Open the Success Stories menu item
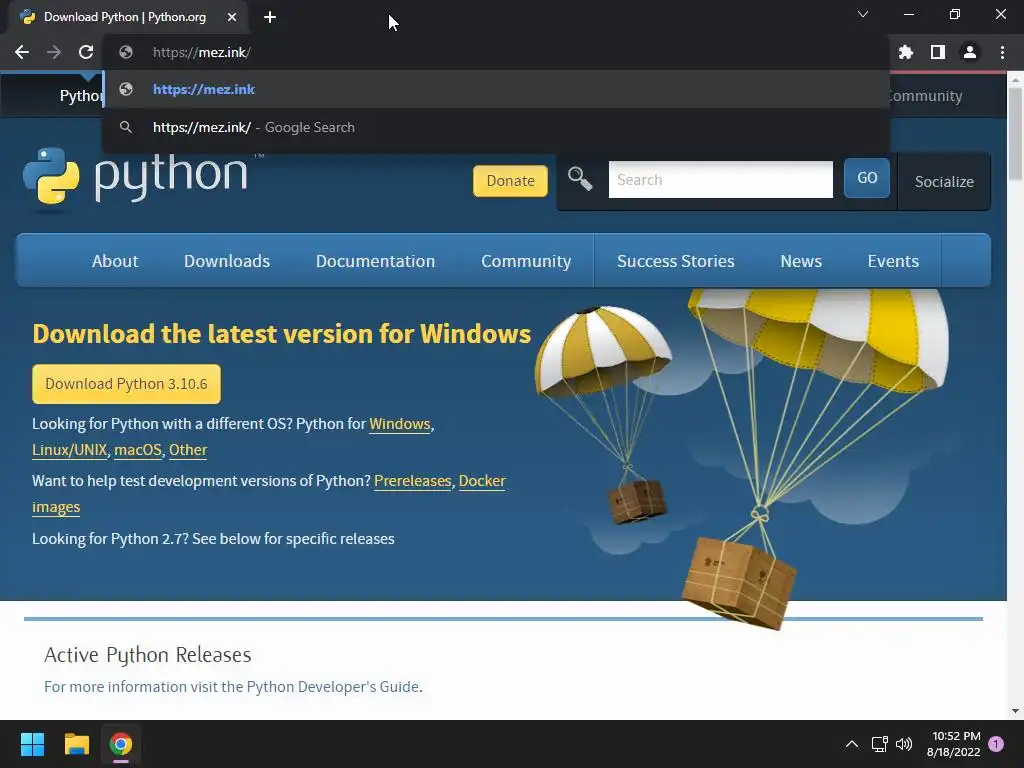 coord(676,261)
